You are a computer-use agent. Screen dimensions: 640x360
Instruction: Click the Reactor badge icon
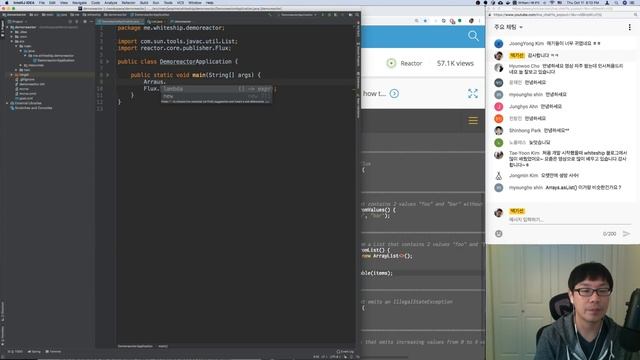[x=391, y=63]
